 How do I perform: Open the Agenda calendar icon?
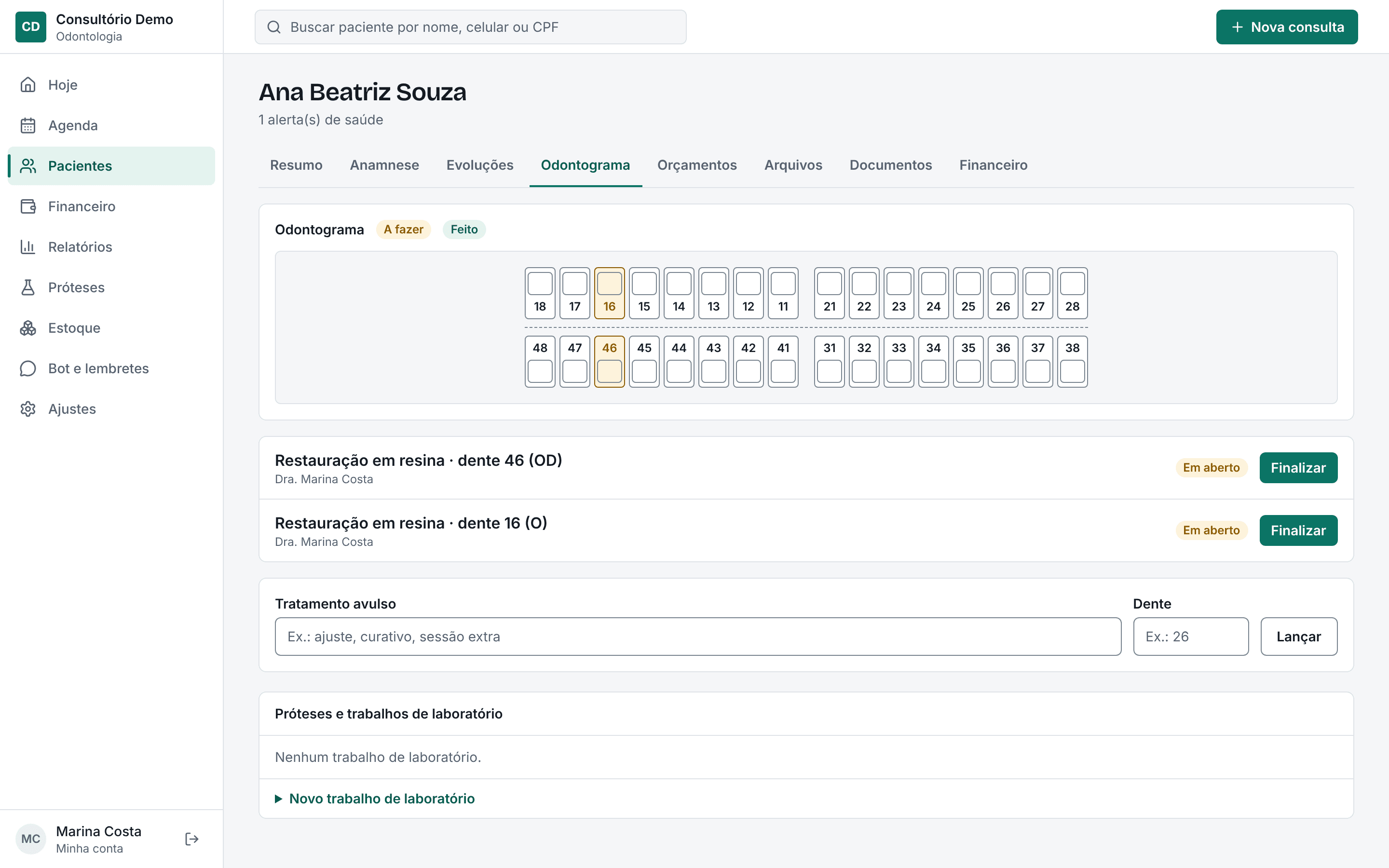27,125
